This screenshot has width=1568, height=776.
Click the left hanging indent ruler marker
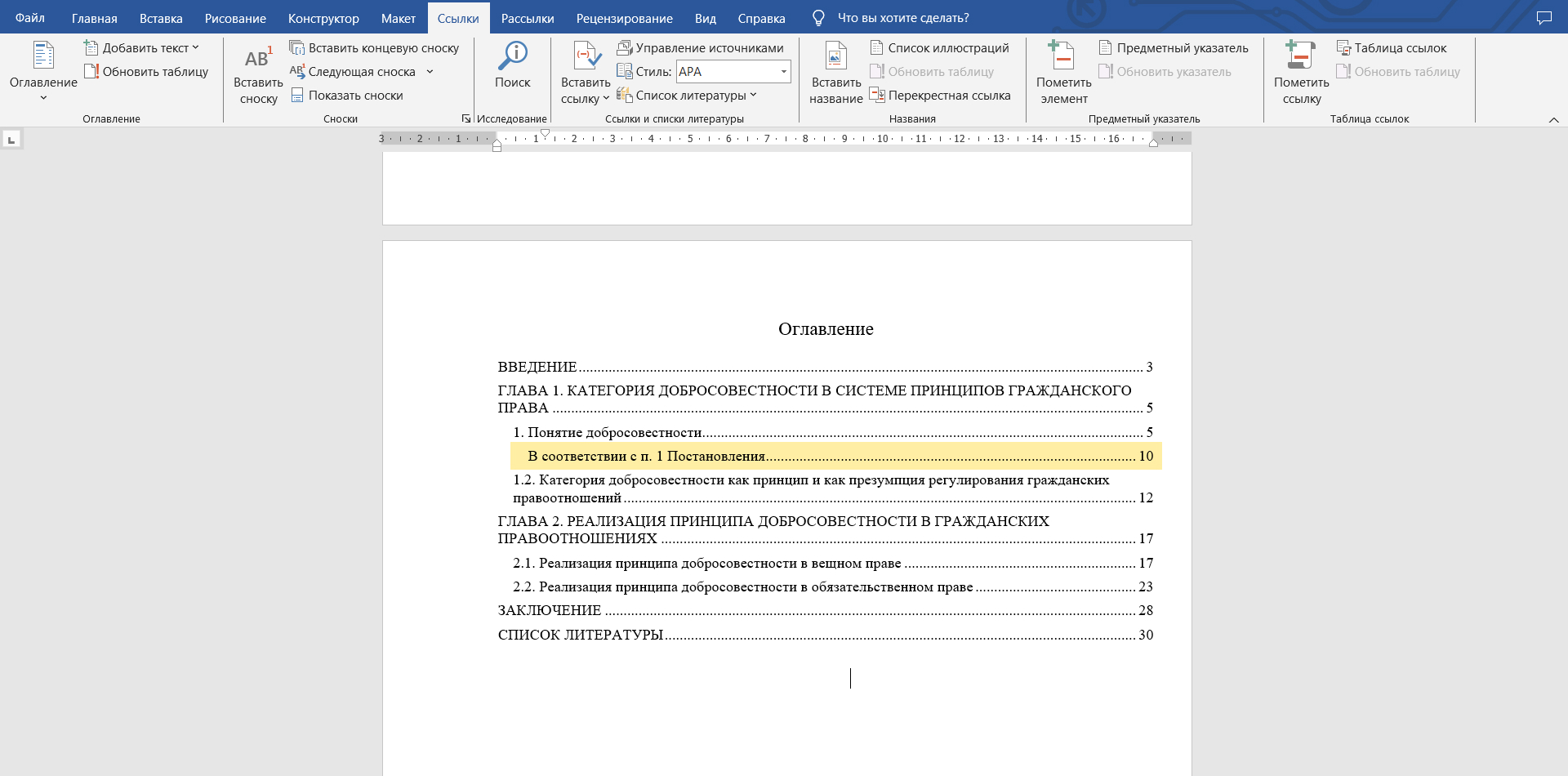[x=497, y=143]
